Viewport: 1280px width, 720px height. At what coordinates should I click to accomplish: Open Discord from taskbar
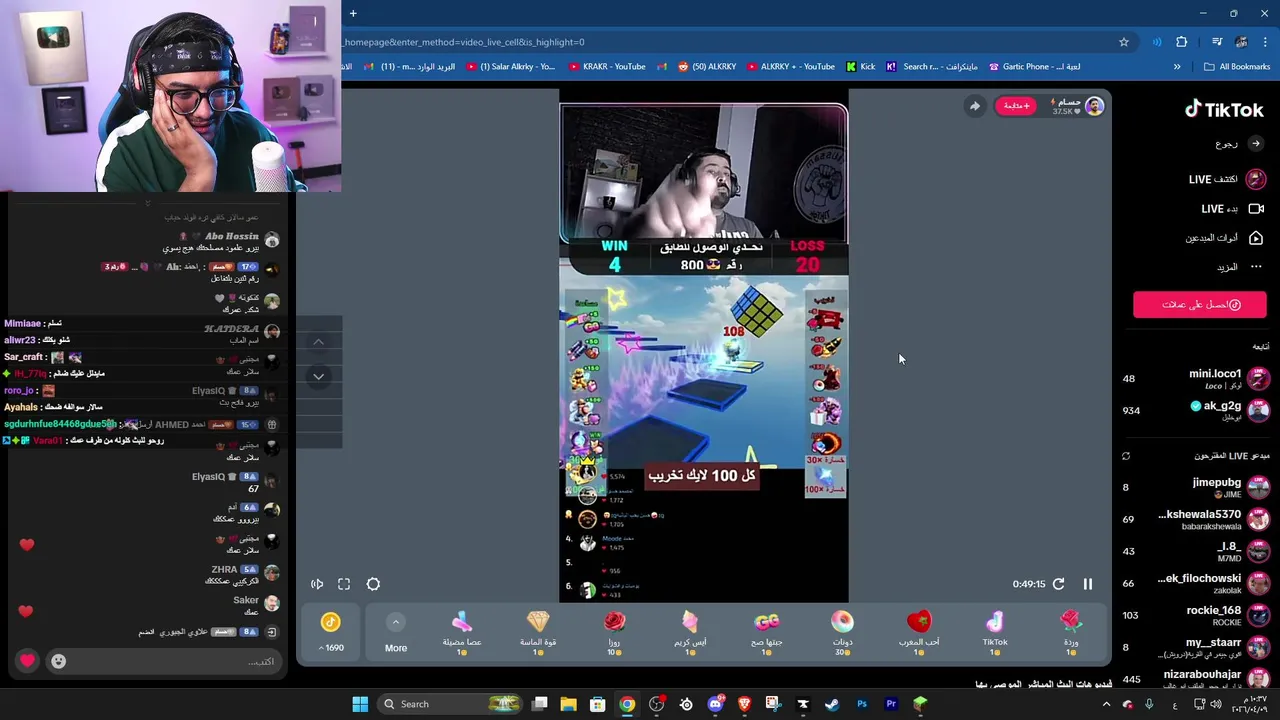coord(715,704)
